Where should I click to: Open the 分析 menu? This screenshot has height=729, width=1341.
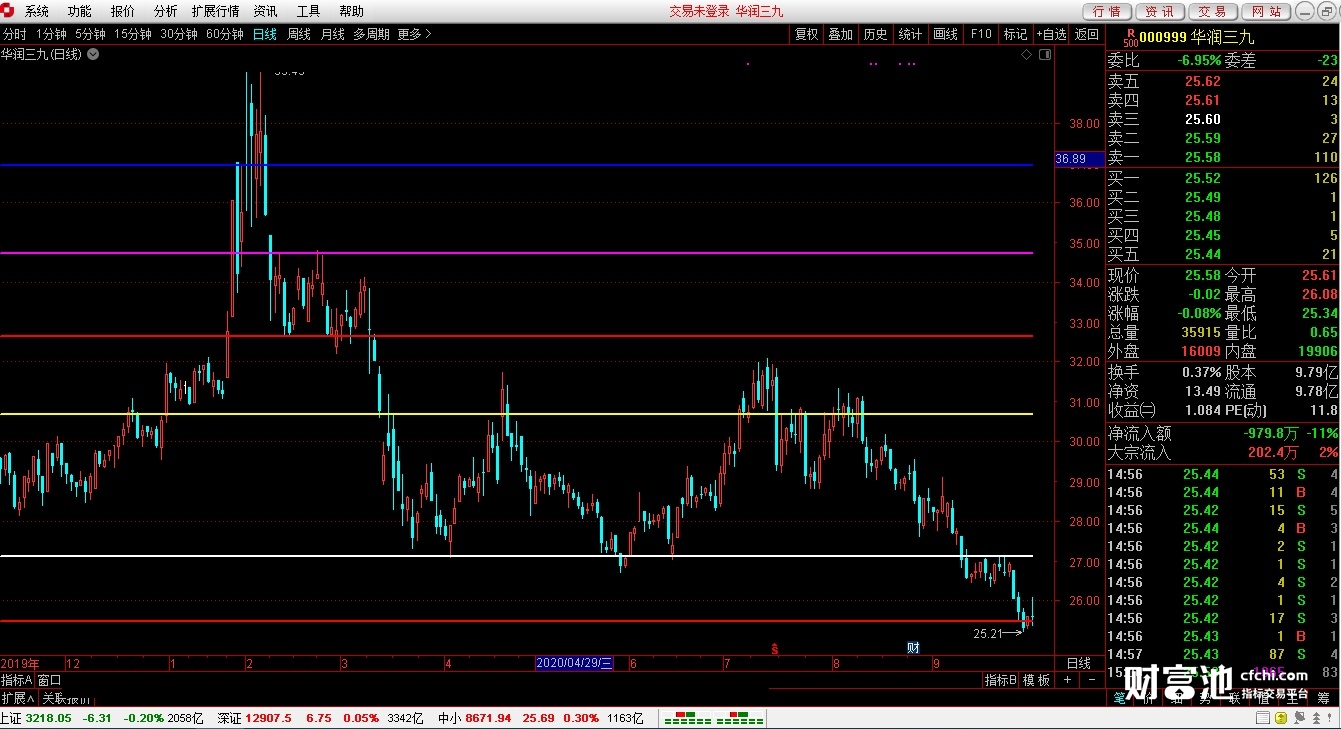165,11
